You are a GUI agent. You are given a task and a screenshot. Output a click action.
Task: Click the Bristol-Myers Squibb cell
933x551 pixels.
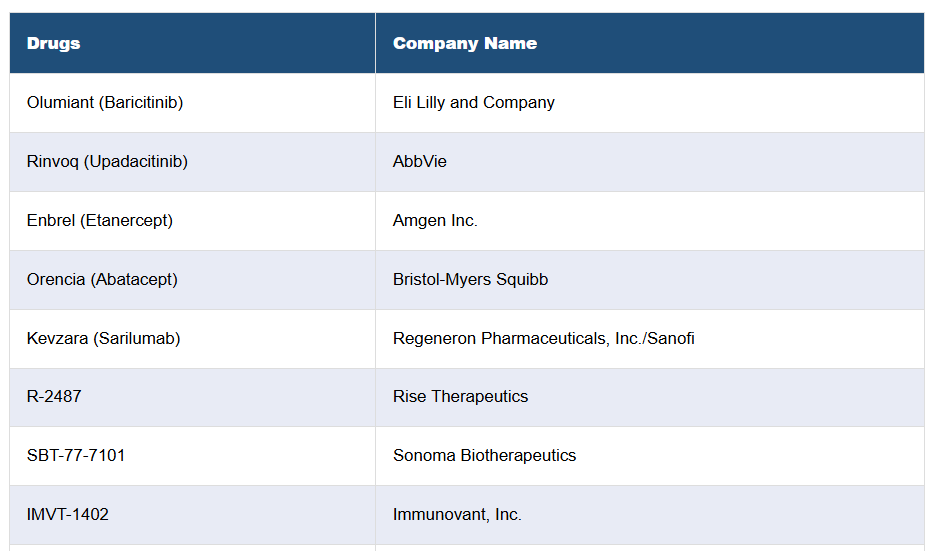(x=470, y=279)
